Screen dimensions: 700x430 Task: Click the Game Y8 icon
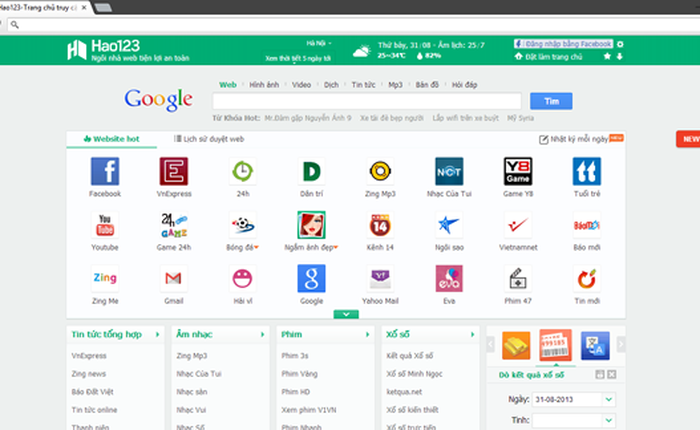click(x=517, y=171)
